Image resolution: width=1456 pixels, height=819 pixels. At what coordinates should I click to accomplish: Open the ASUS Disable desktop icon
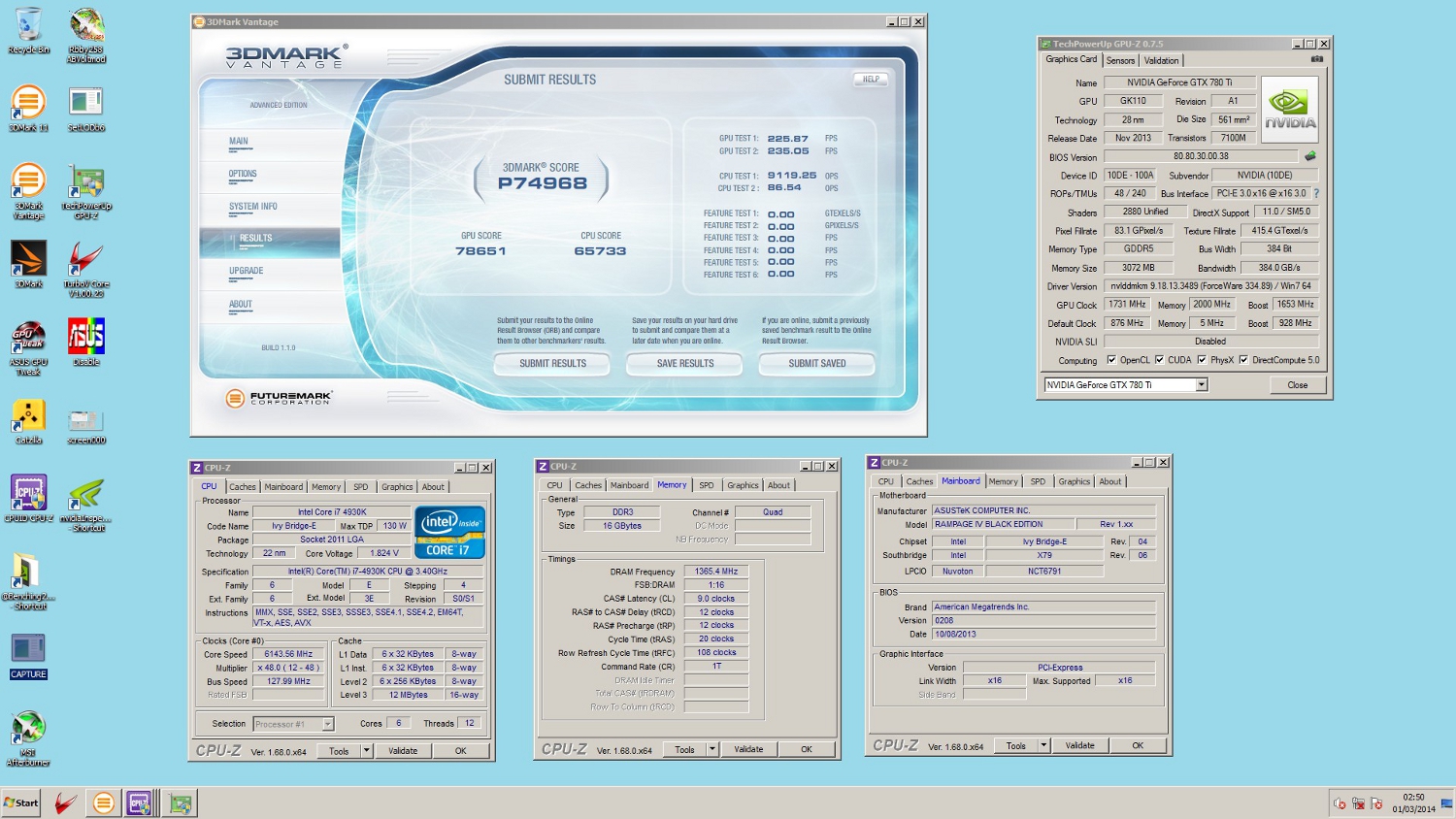(x=86, y=342)
